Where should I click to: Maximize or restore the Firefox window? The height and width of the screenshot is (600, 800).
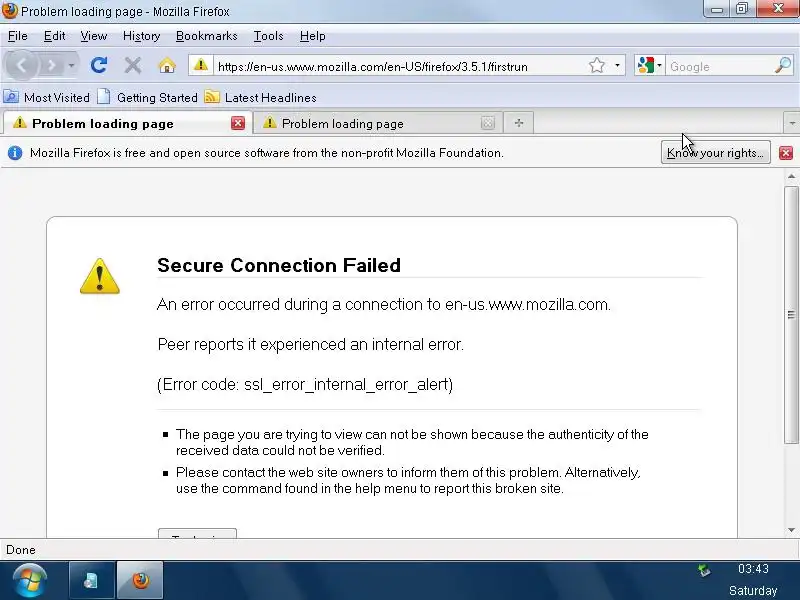click(x=742, y=9)
